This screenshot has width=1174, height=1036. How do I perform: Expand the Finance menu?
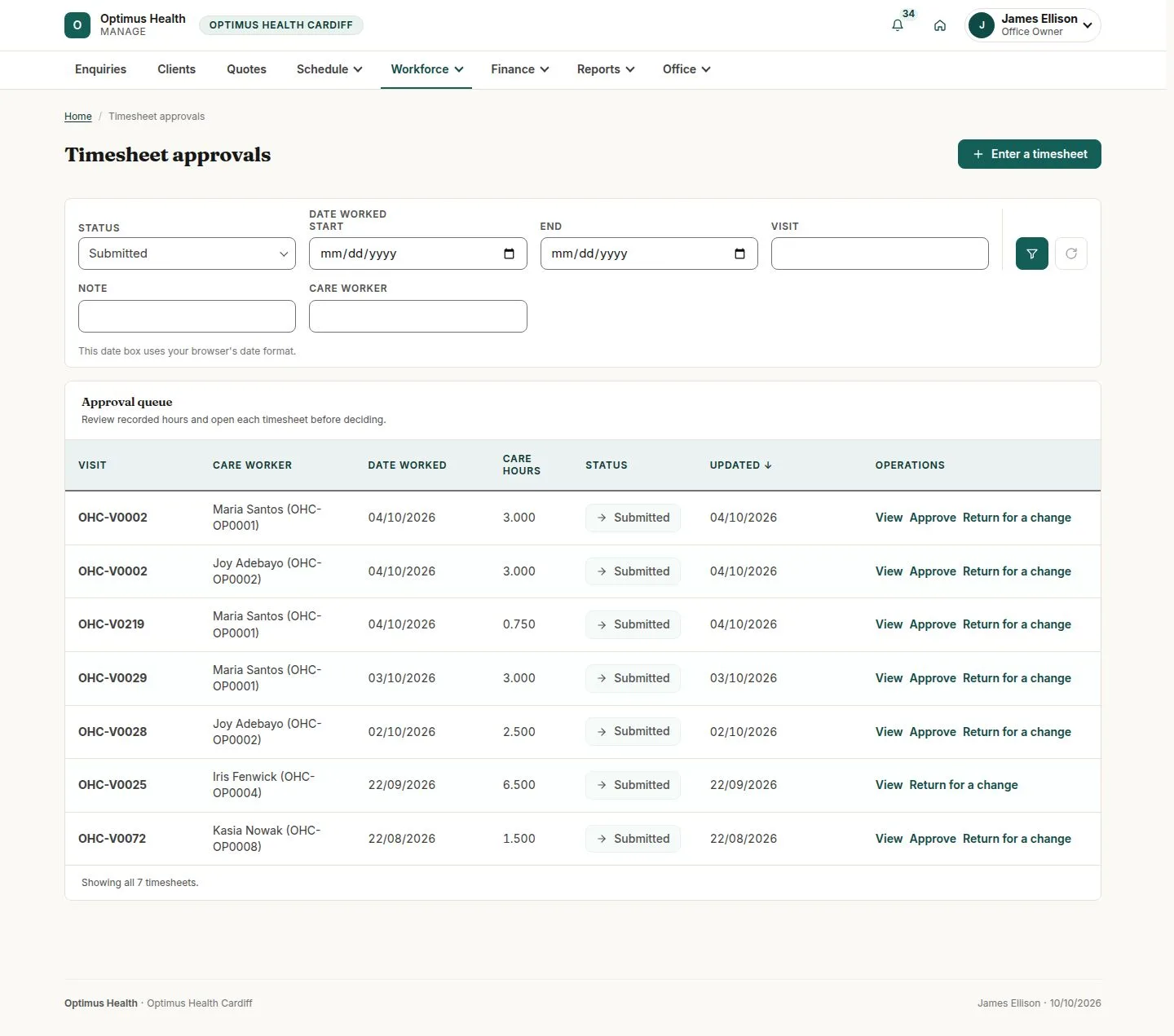pos(520,69)
